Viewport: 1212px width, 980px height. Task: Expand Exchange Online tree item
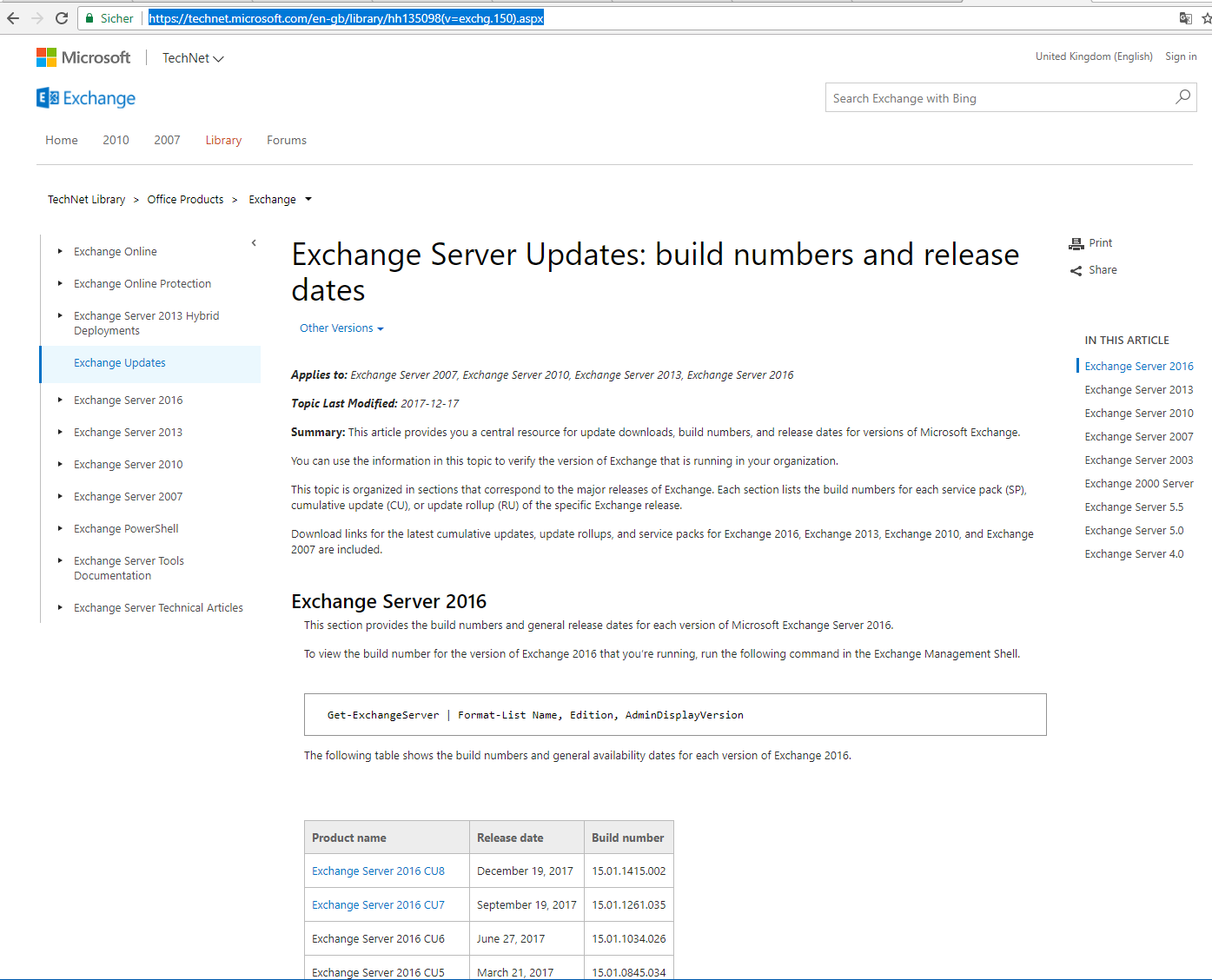(x=60, y=252)
